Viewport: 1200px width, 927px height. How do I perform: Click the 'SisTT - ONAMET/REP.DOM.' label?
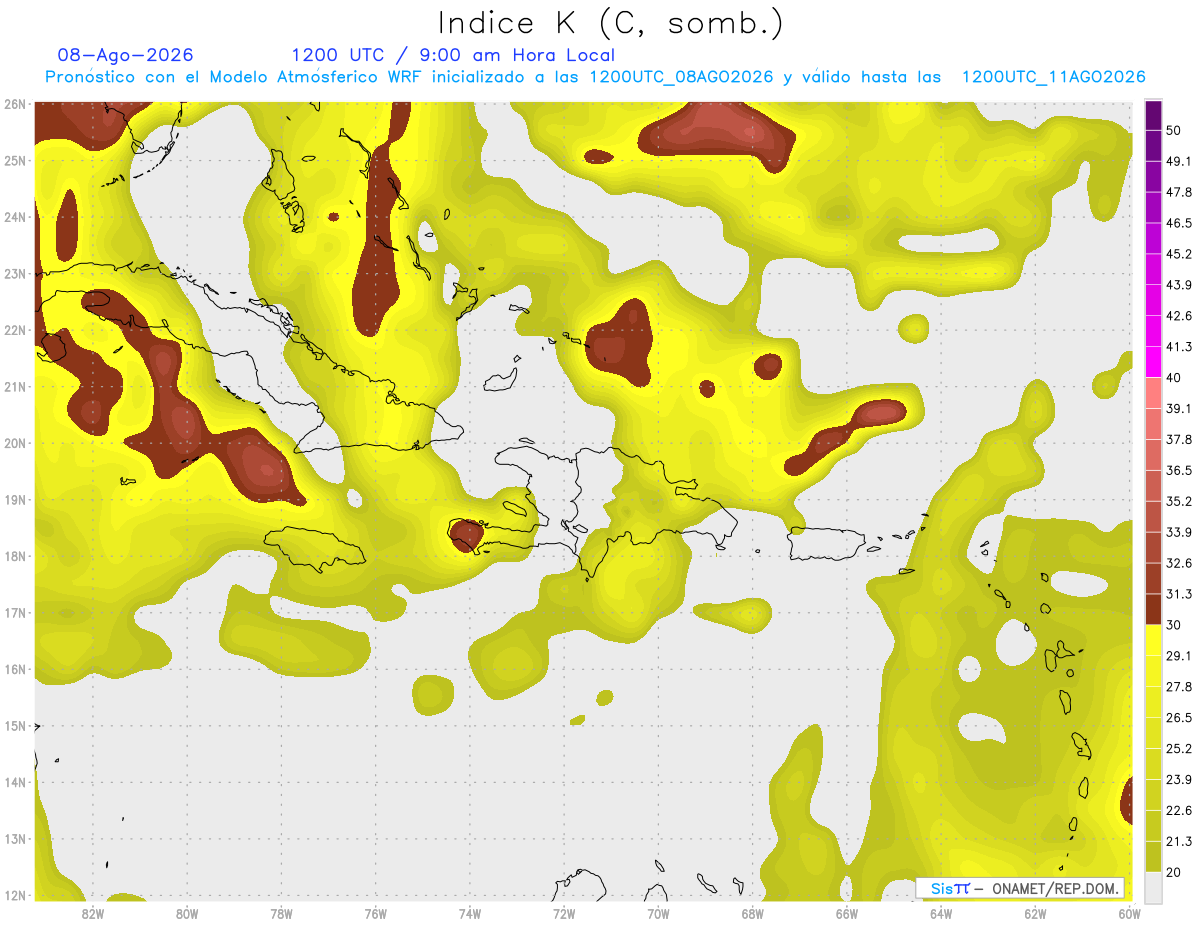click(x=1020, y=888)
